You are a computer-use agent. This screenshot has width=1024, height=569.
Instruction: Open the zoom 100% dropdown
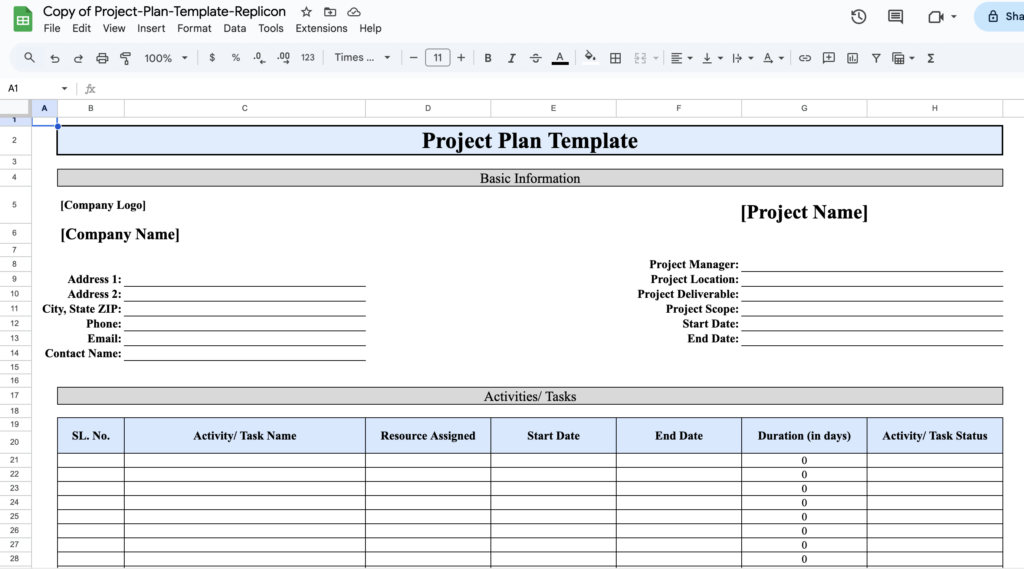click(166, 58)
